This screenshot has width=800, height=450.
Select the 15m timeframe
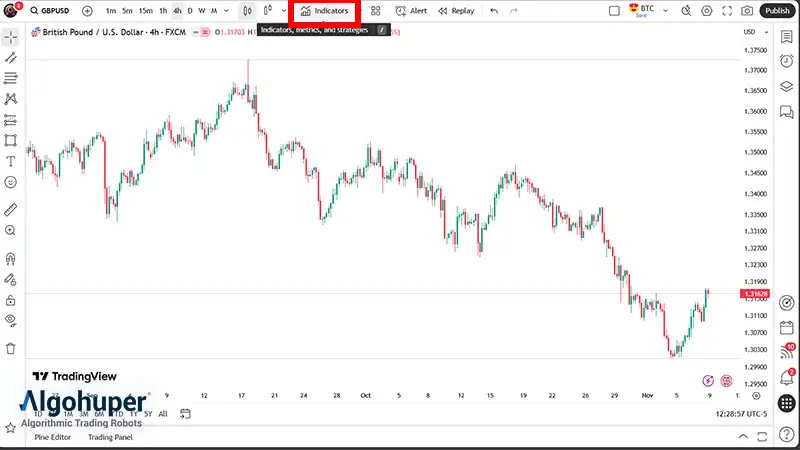coord(145,11)
